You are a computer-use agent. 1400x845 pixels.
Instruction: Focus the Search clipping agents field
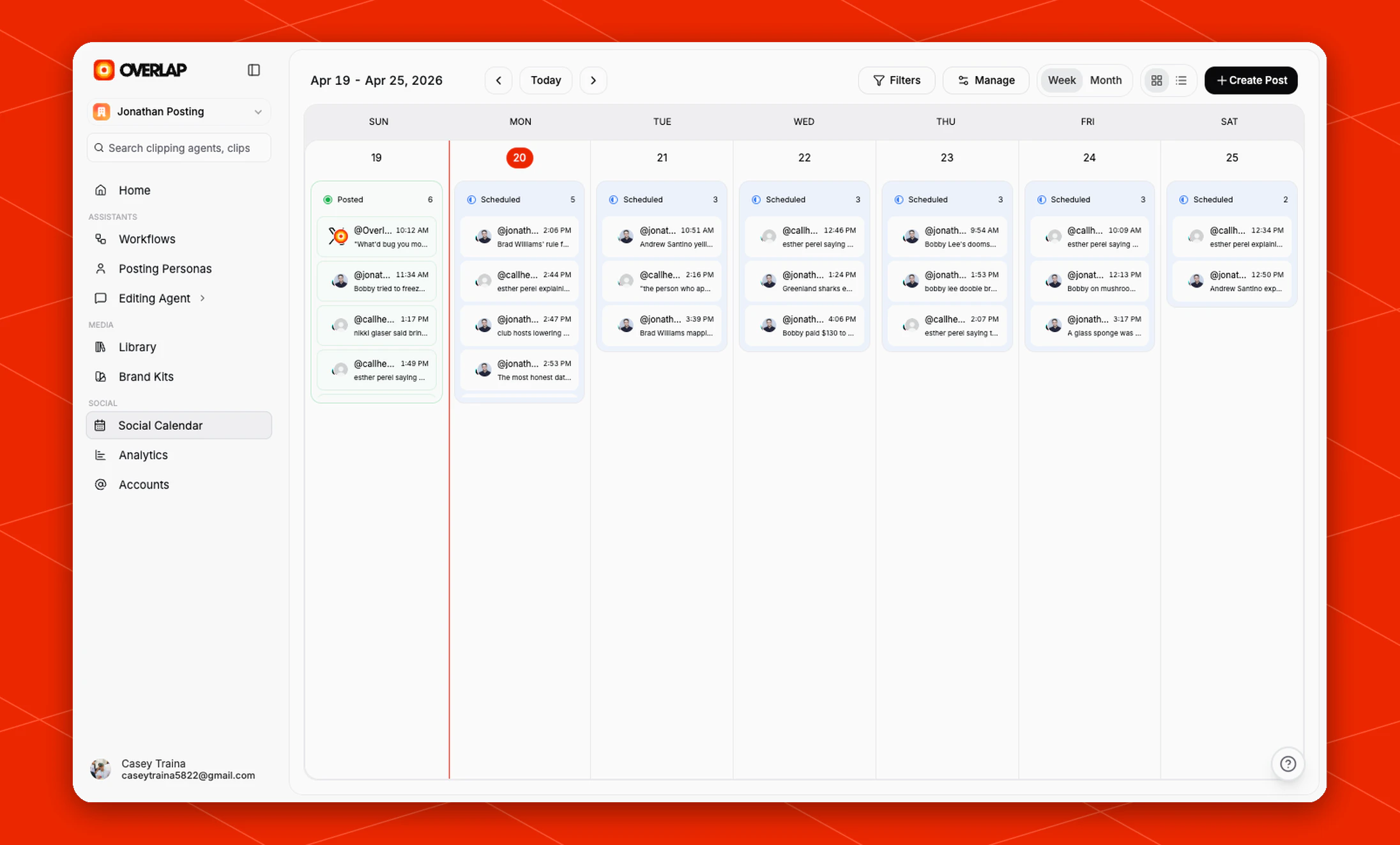tap(179, 148)
